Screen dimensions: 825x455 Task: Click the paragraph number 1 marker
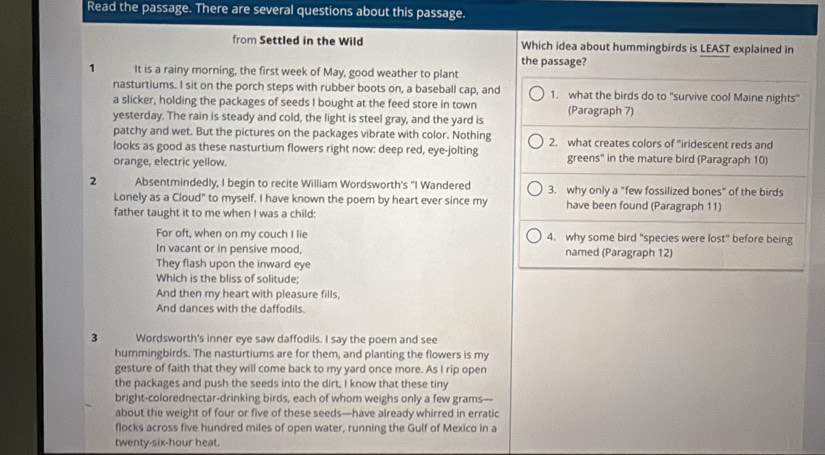coord(93,68)
